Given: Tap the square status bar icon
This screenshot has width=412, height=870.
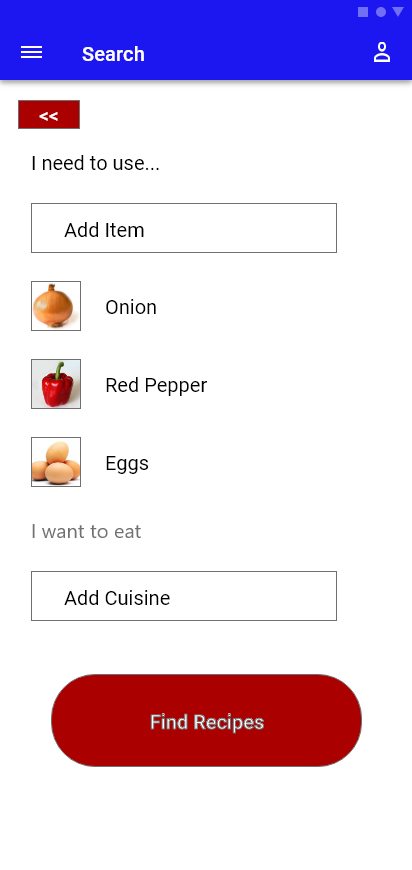Looking at the screenshot, I should (363, 12).
